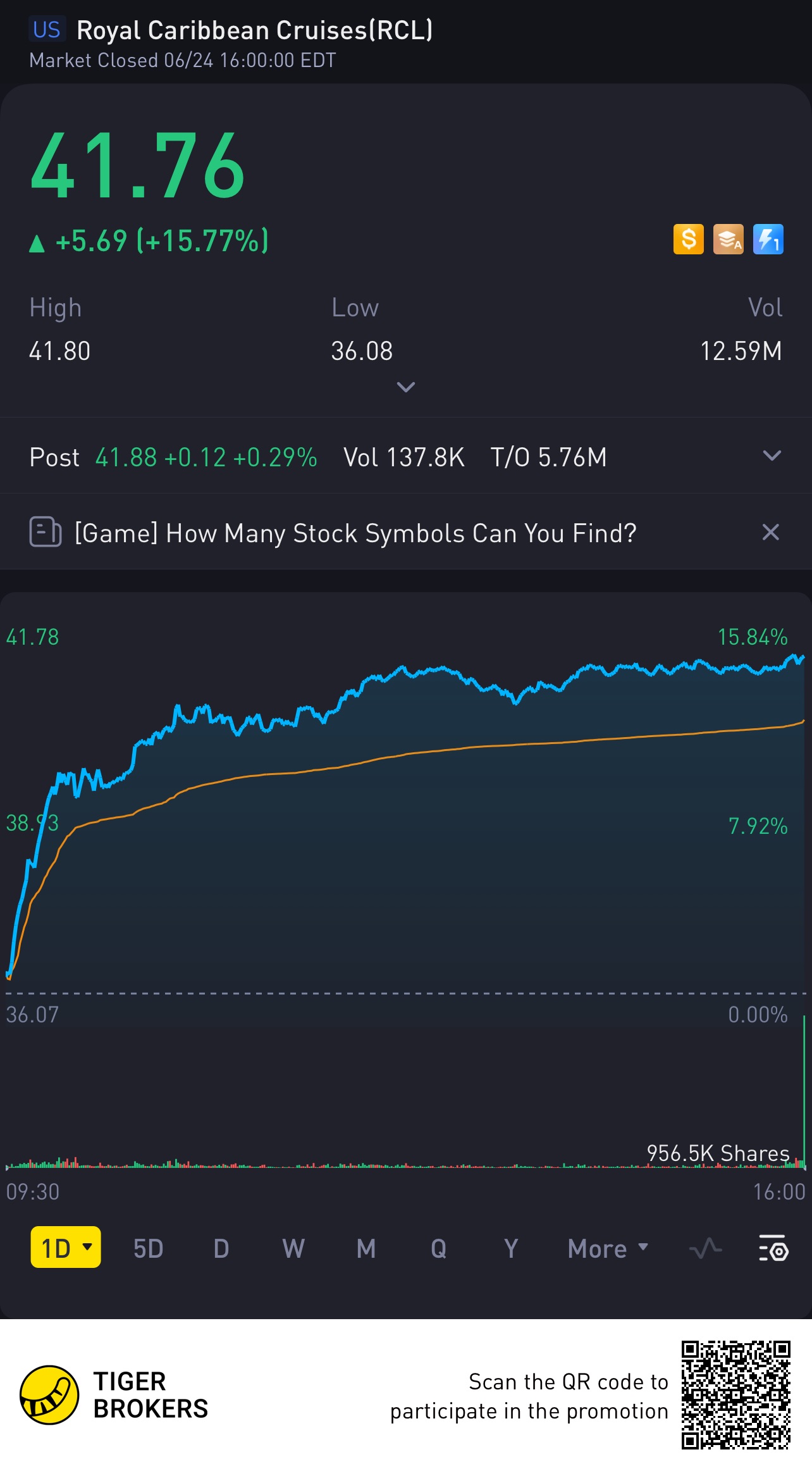The height and width of the screenshot is (1471, 812).
Task: Tap the yellow dollar sign badge icon
Action: [x=689, y=239]
